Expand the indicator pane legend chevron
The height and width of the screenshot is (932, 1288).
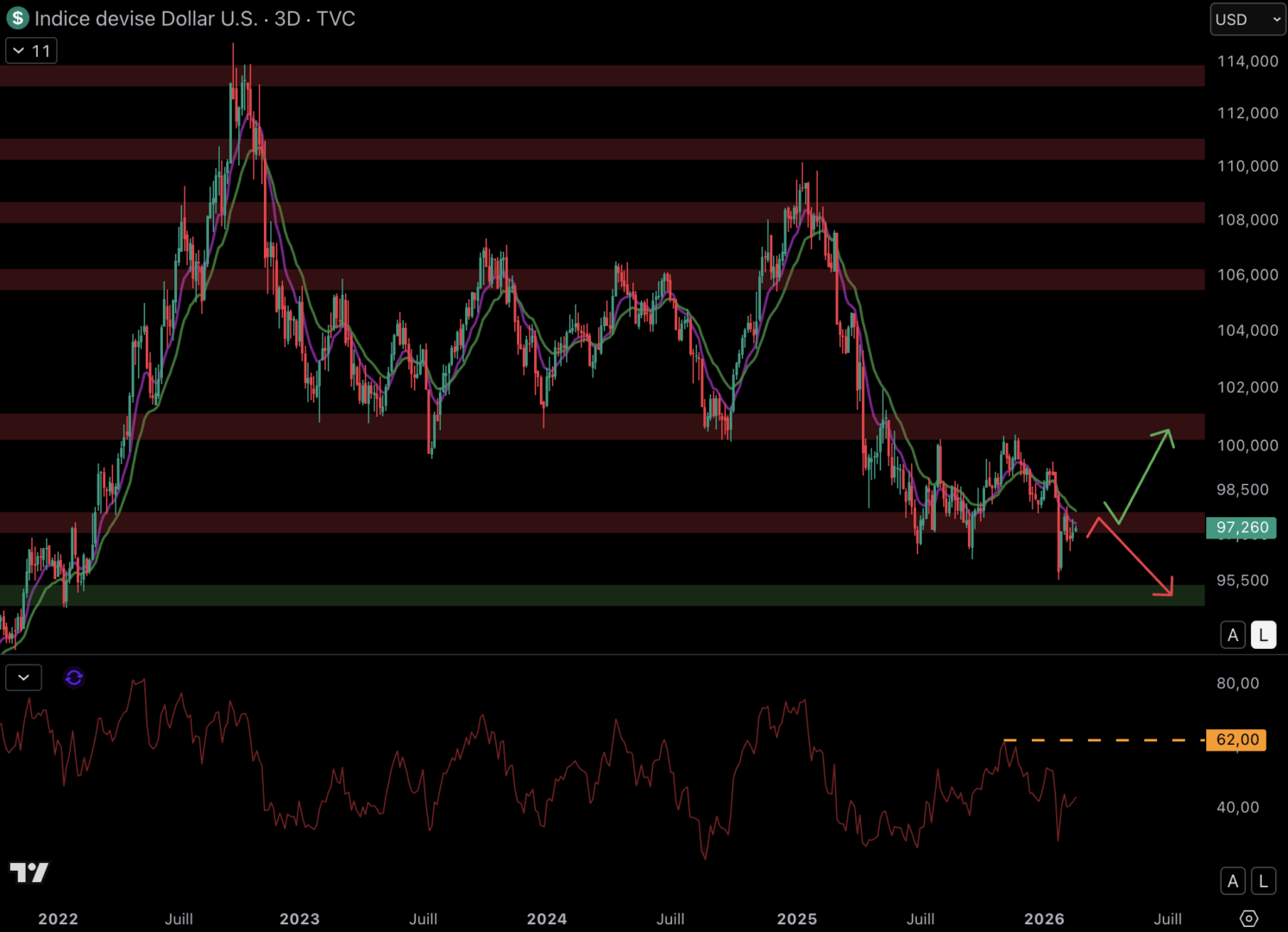click(x=23, y=677)
